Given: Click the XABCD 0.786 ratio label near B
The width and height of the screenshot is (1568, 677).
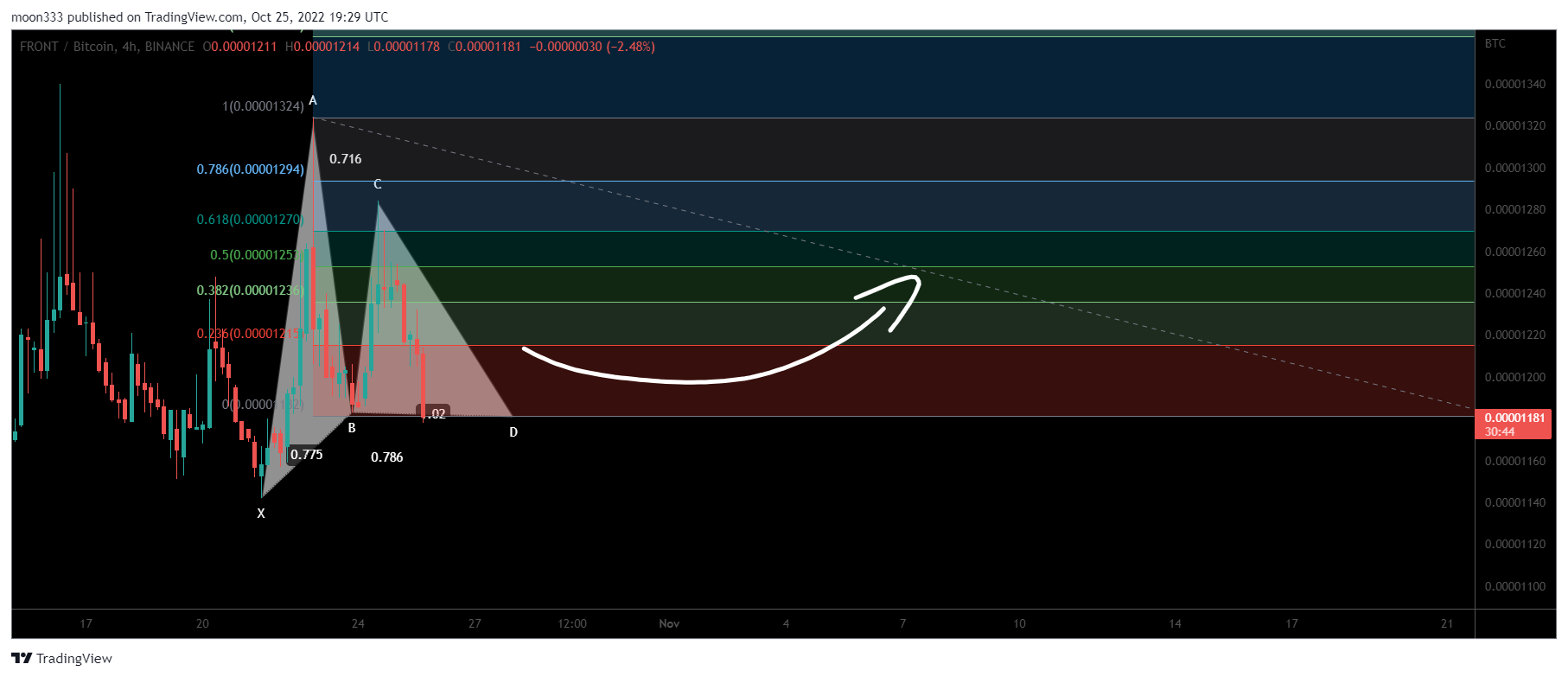Looking at the screenshot, I should click(387, 457).
